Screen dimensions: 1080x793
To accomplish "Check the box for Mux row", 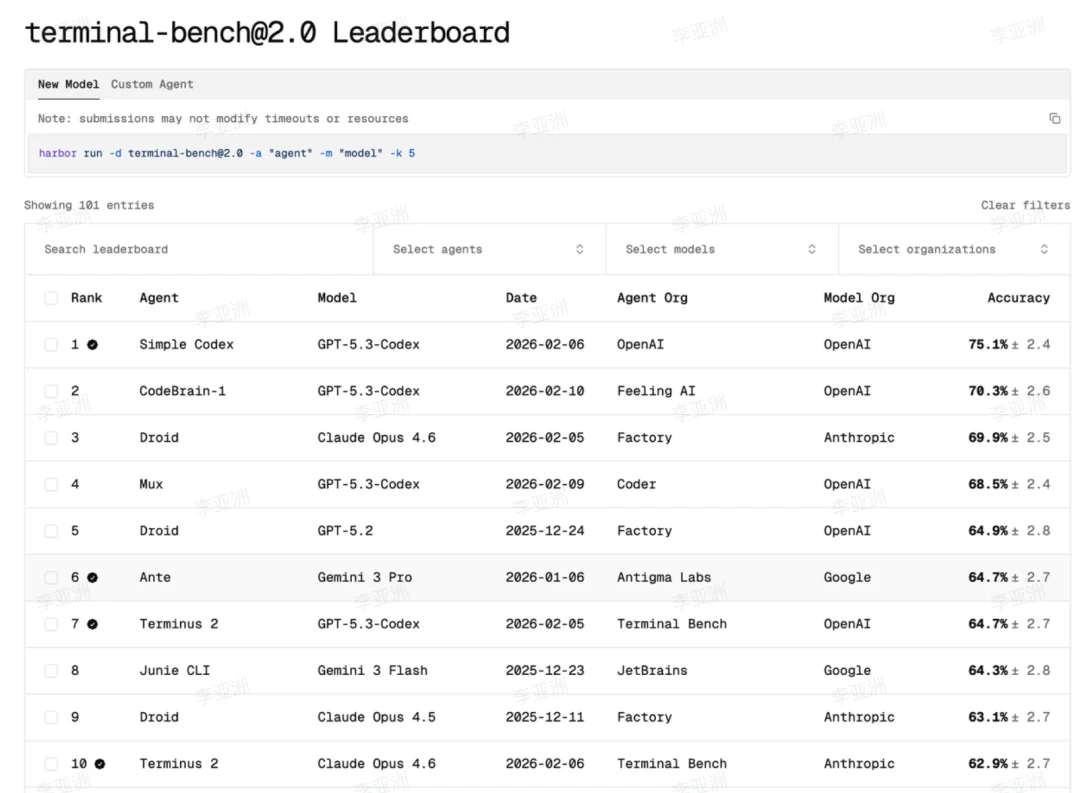I will [x=51, y=484].
